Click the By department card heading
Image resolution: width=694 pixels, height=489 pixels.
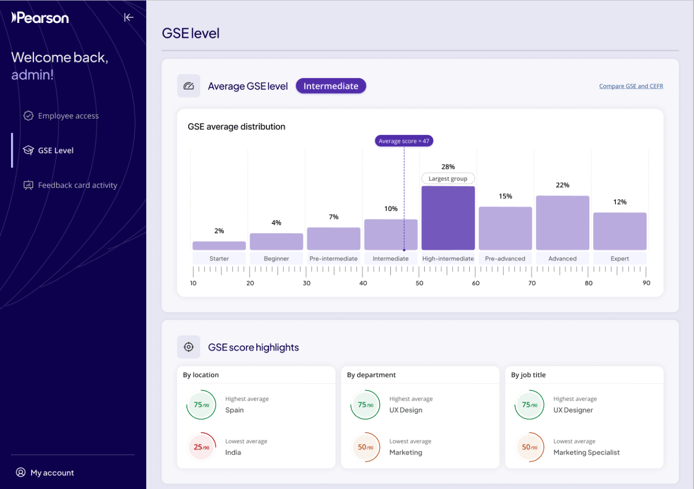(x=371, y=375)
